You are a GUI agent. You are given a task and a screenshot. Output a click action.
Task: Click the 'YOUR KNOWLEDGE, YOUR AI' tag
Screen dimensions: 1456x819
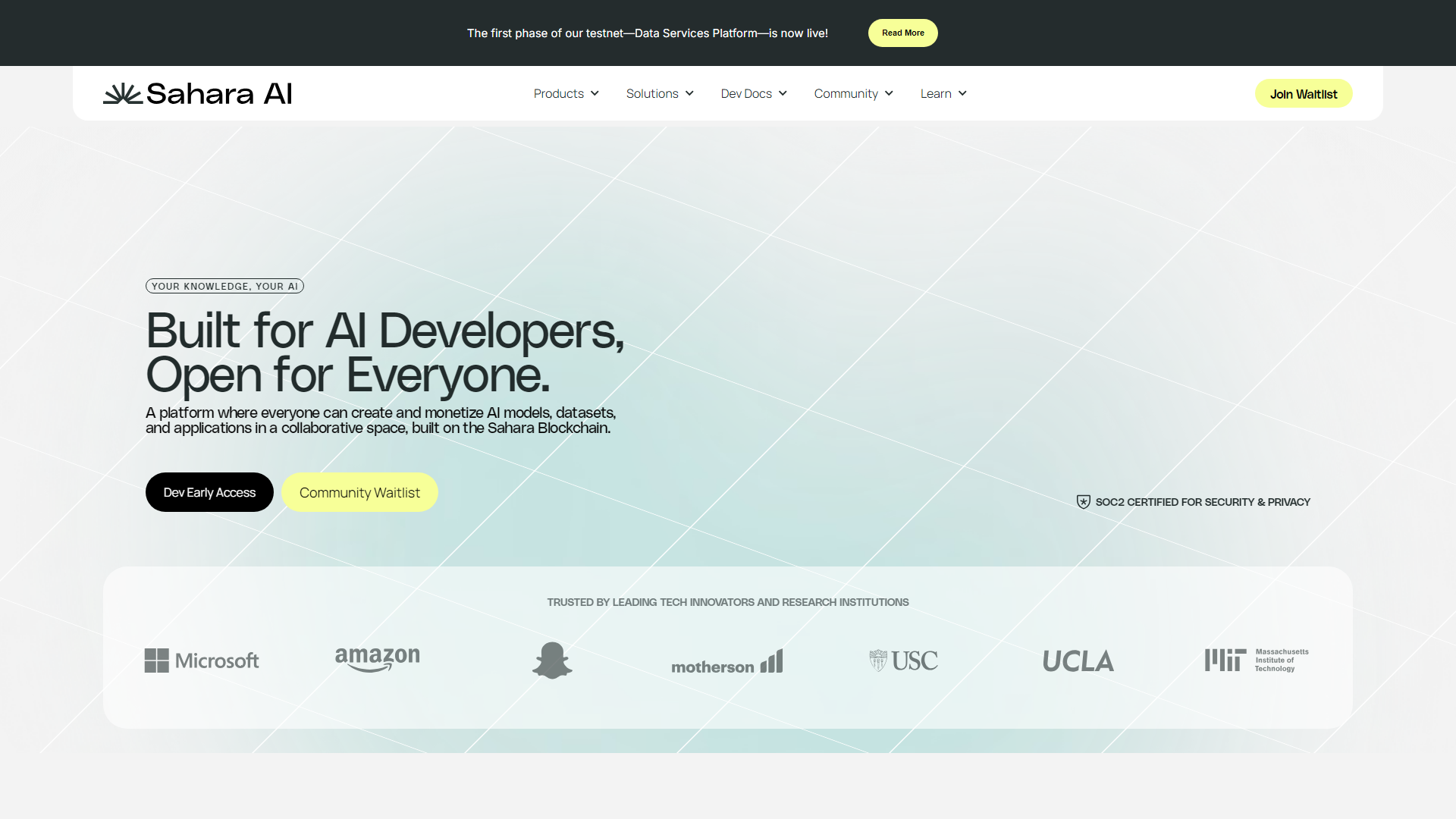[224, 286]
